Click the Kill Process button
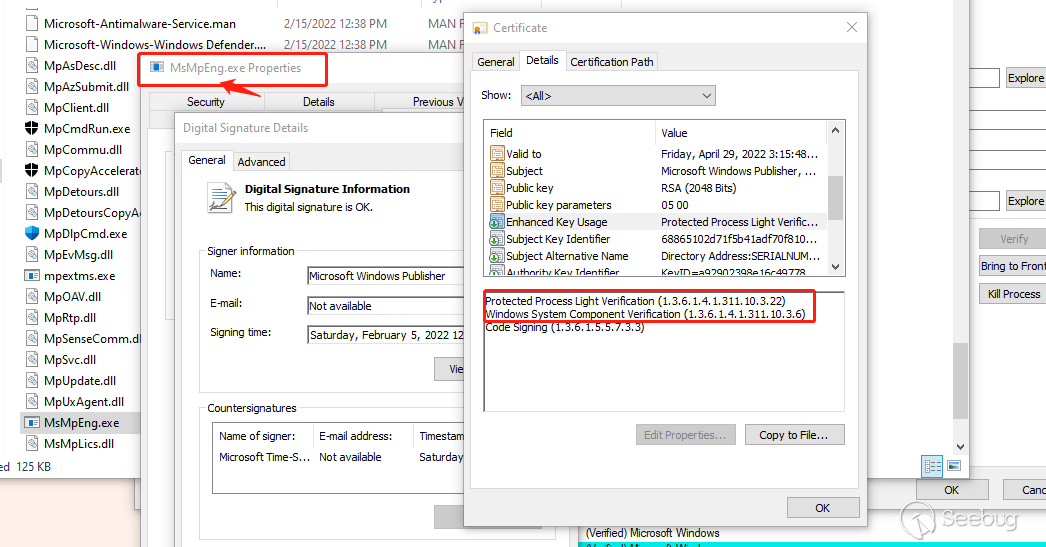 click(x=1012, y=294)
